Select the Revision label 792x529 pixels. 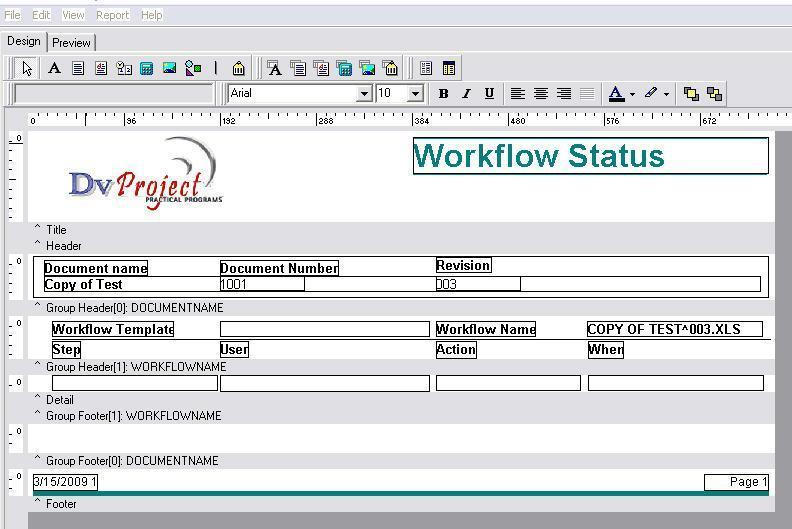[x=464, y=265]
